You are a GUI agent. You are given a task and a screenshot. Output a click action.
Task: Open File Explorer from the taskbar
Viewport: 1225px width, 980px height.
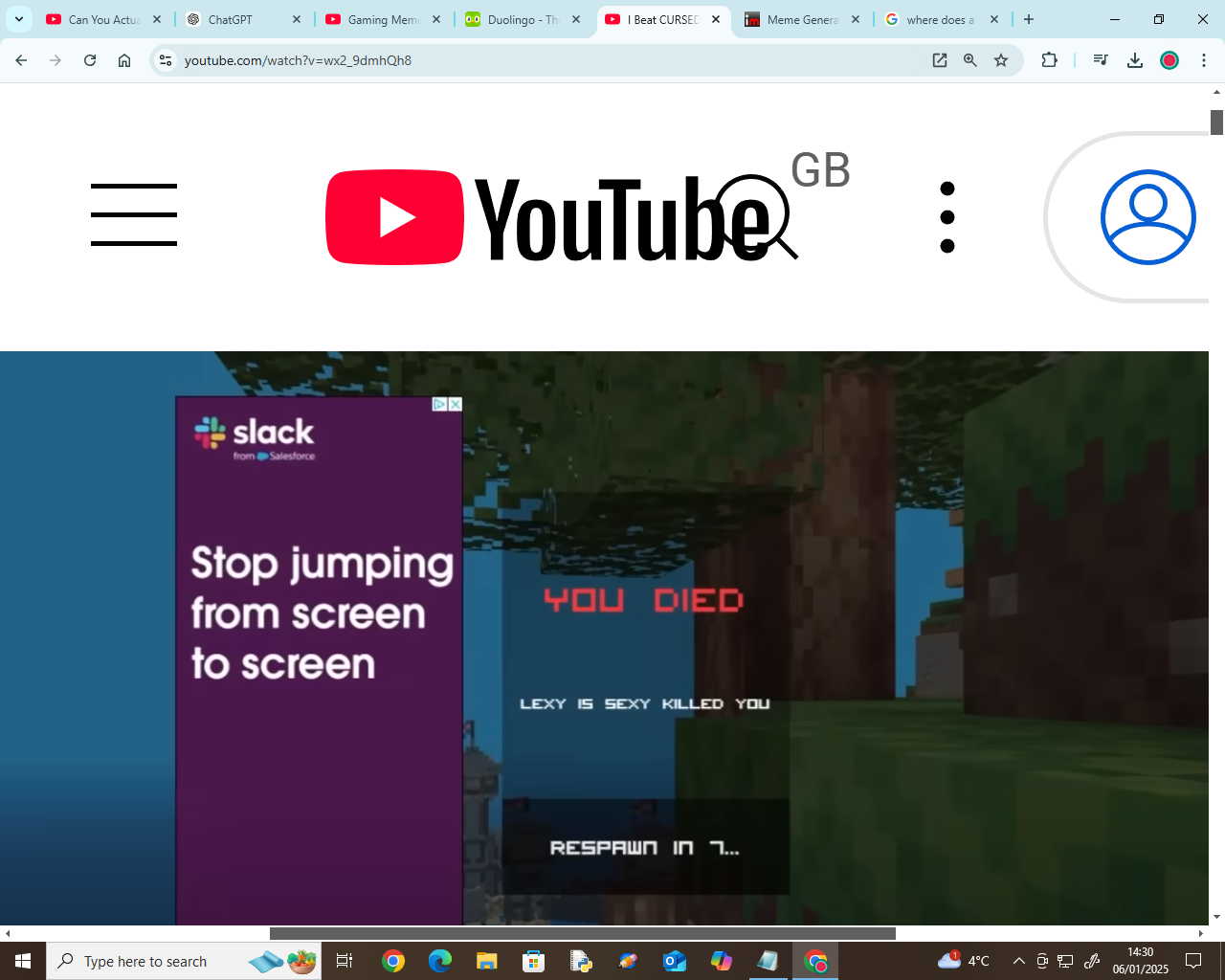tap(487, 961)
